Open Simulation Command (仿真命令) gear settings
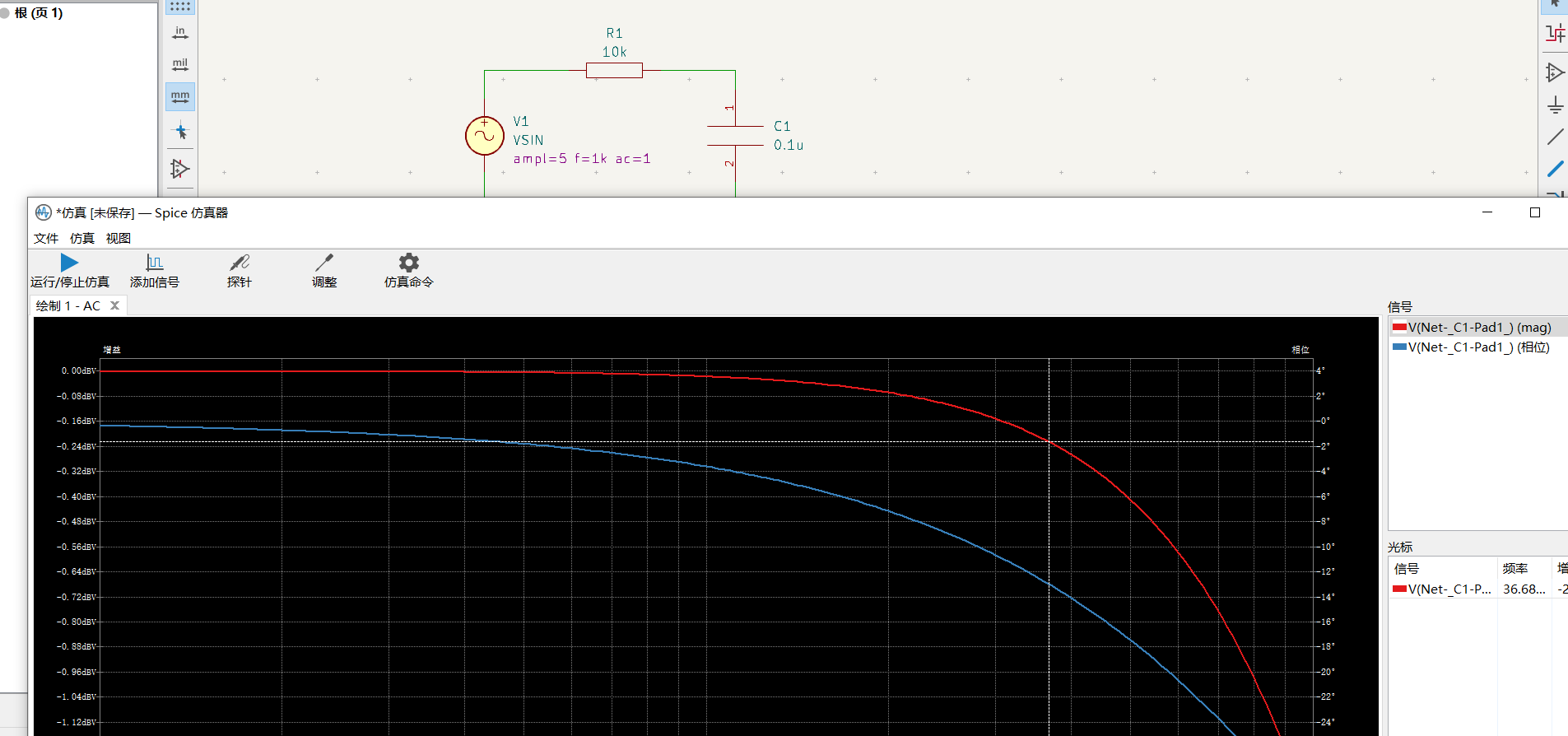 pos(409,263)
